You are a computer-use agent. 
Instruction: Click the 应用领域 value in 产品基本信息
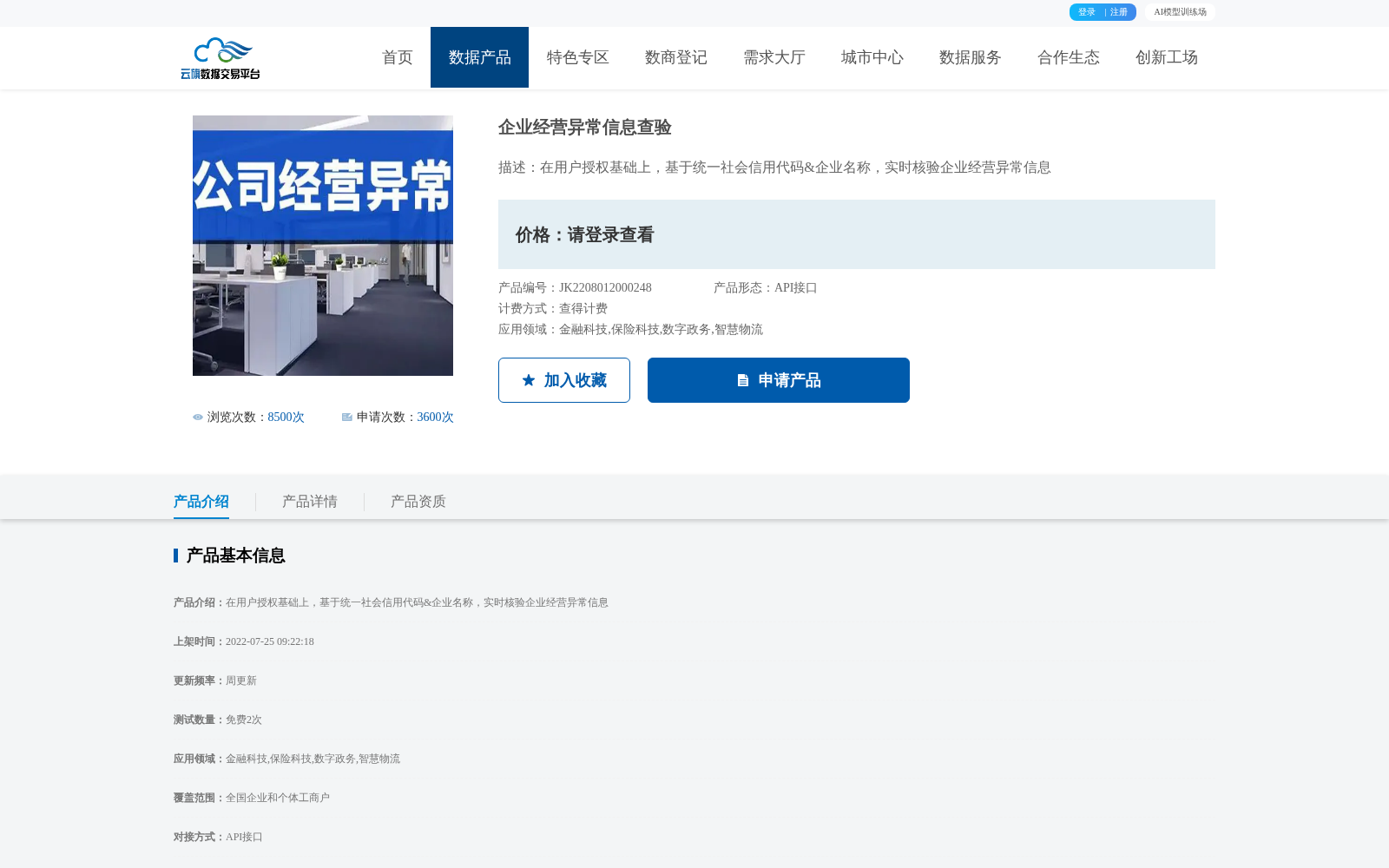[x=313, y=759]
